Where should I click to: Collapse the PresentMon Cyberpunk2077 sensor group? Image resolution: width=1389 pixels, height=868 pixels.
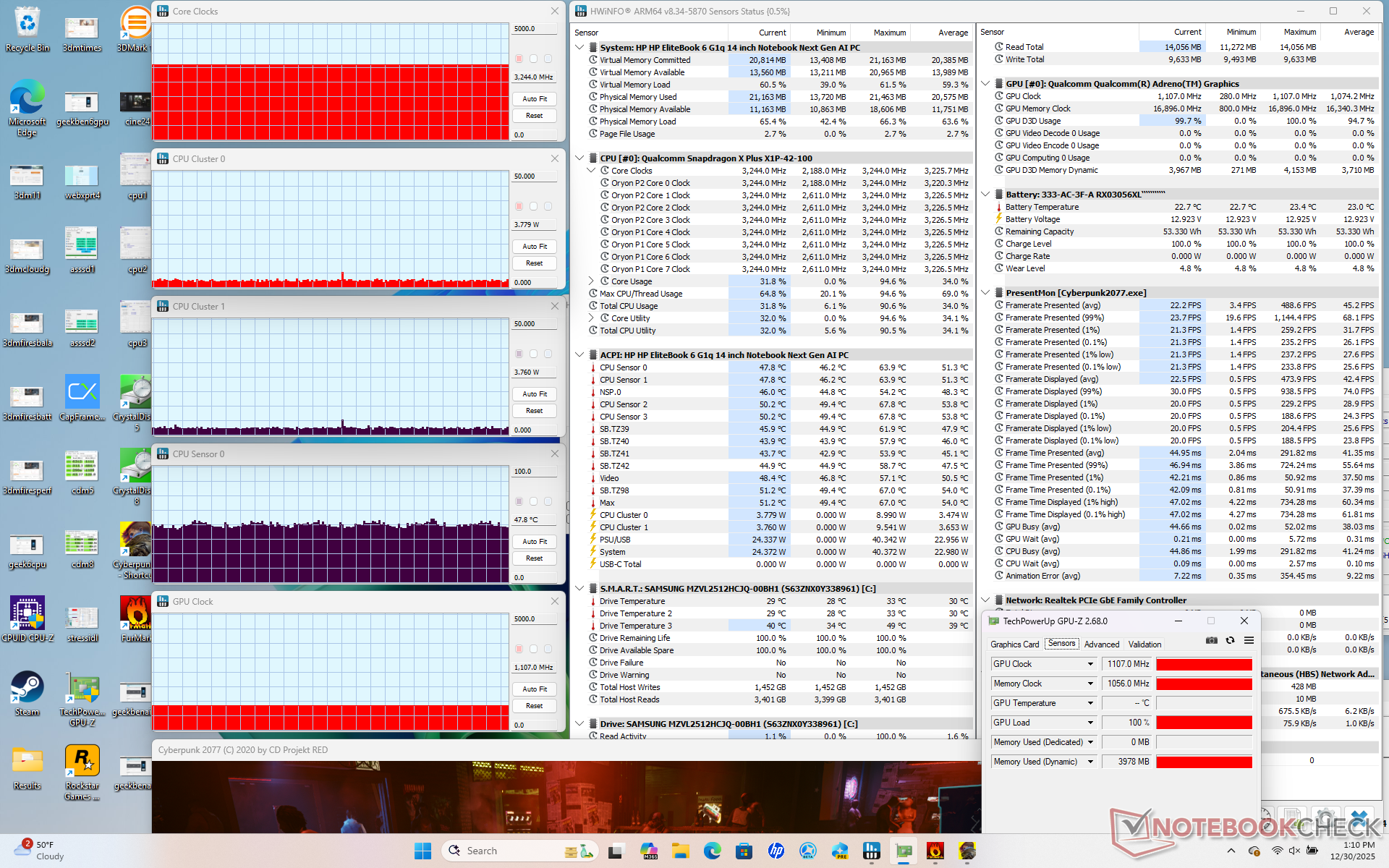coord(985,293)
